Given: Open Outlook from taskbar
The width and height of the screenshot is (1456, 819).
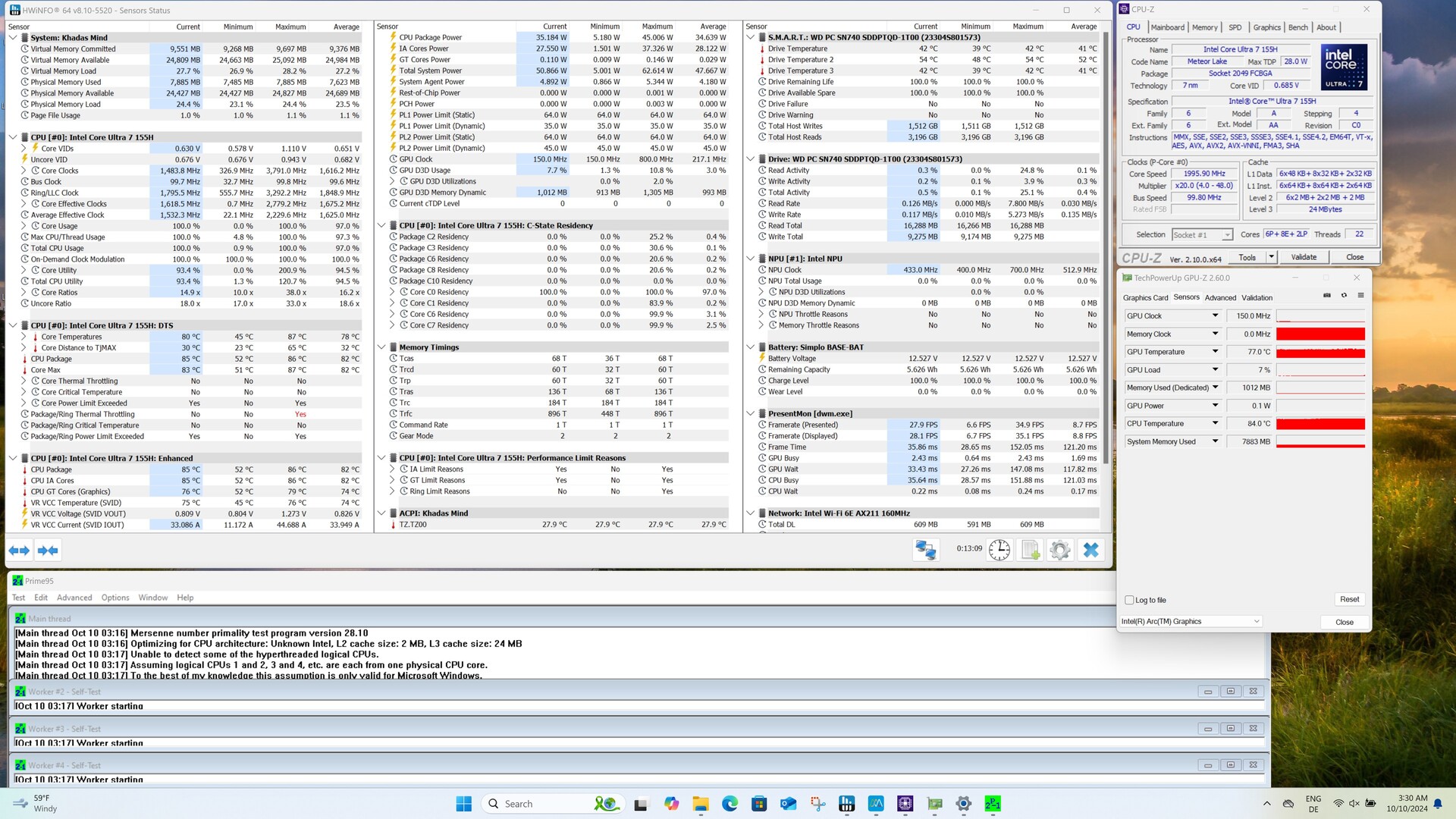Looking at the screenshot, I should [788, 804].
